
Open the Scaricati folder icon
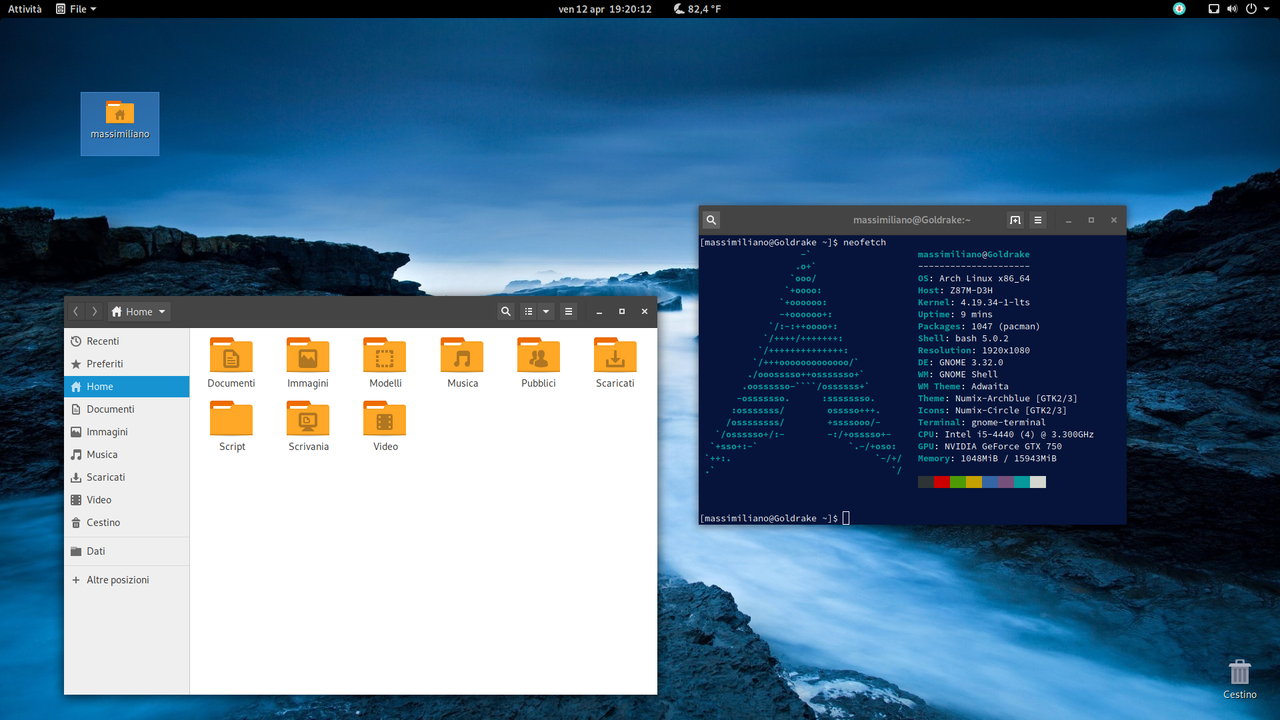click(x=615, y=355)
